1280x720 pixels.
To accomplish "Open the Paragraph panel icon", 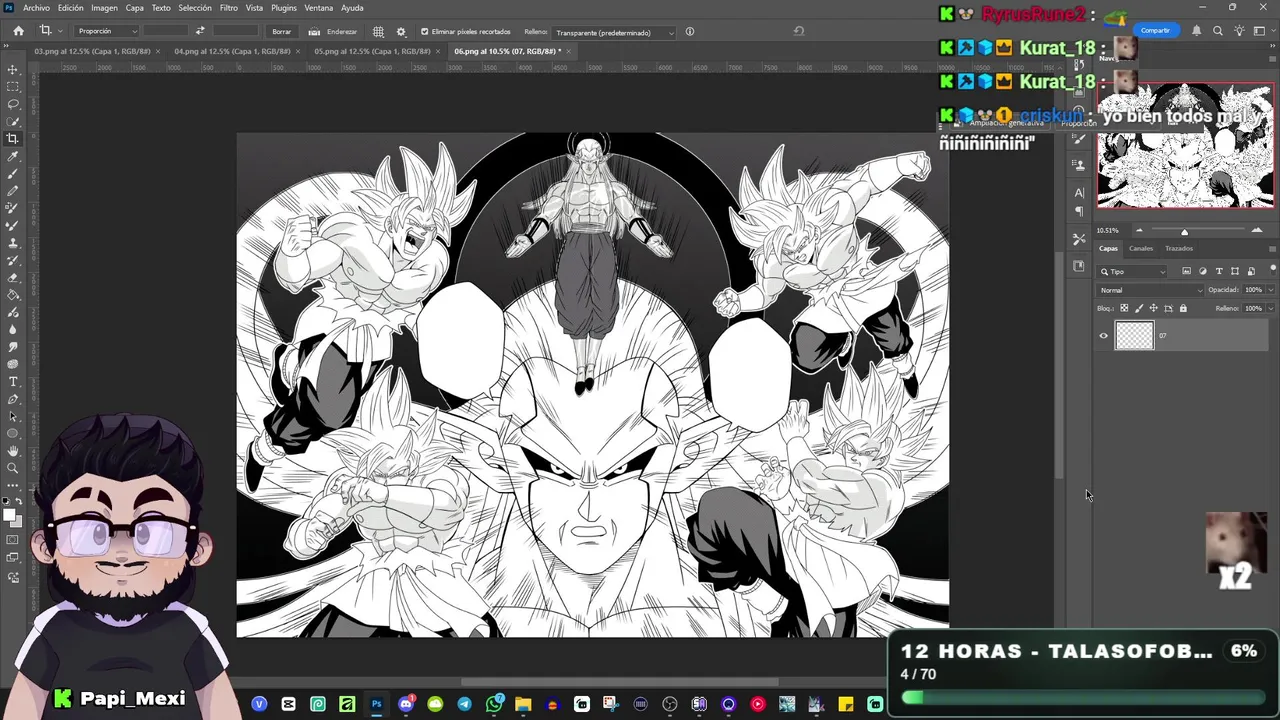I will (x=1079, y=211).
